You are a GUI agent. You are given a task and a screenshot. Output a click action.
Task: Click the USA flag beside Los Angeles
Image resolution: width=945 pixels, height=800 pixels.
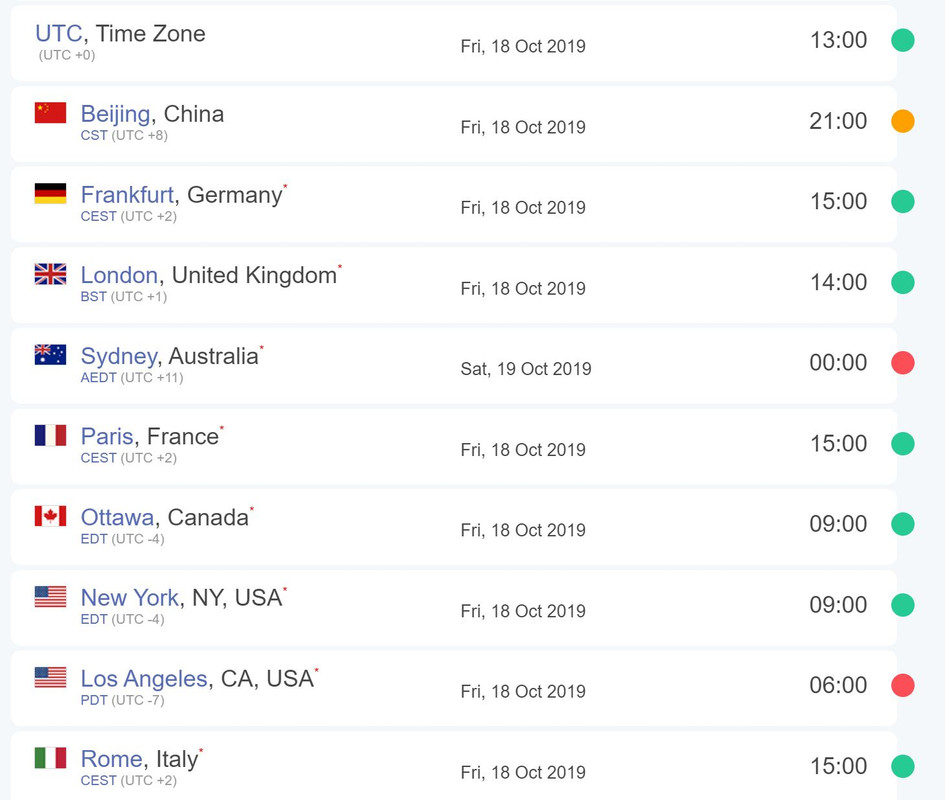pyautogui.click(x=51, y=678)
